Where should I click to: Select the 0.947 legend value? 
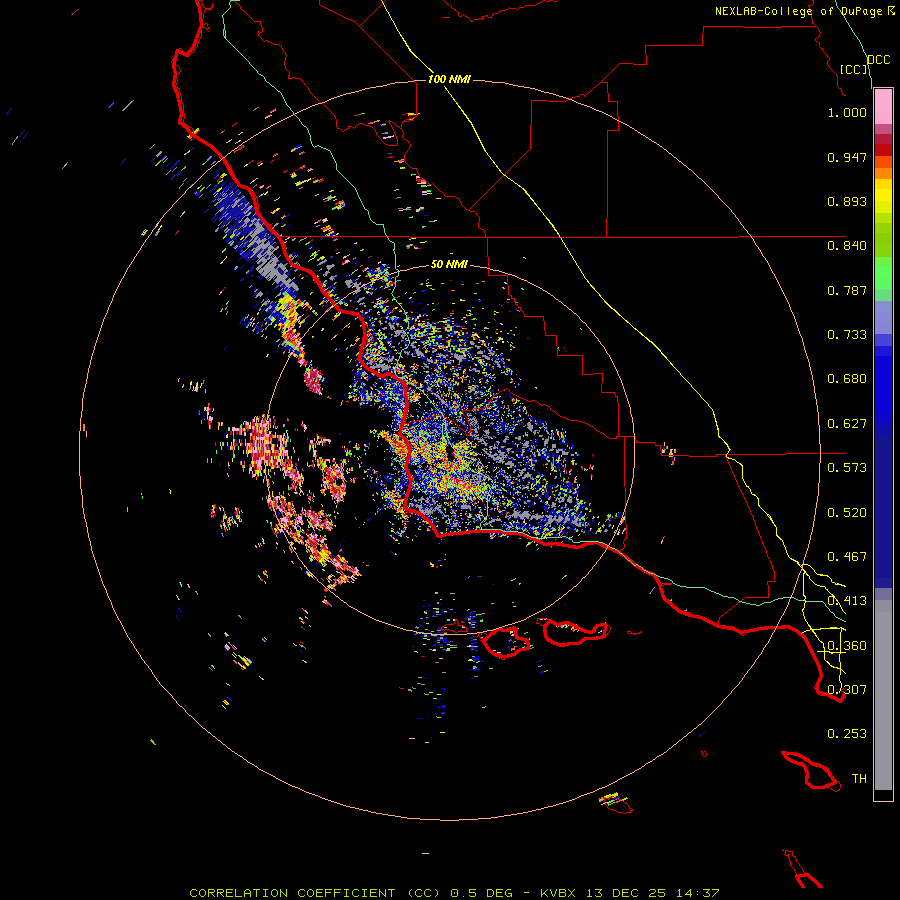click(x=847, y=157)
